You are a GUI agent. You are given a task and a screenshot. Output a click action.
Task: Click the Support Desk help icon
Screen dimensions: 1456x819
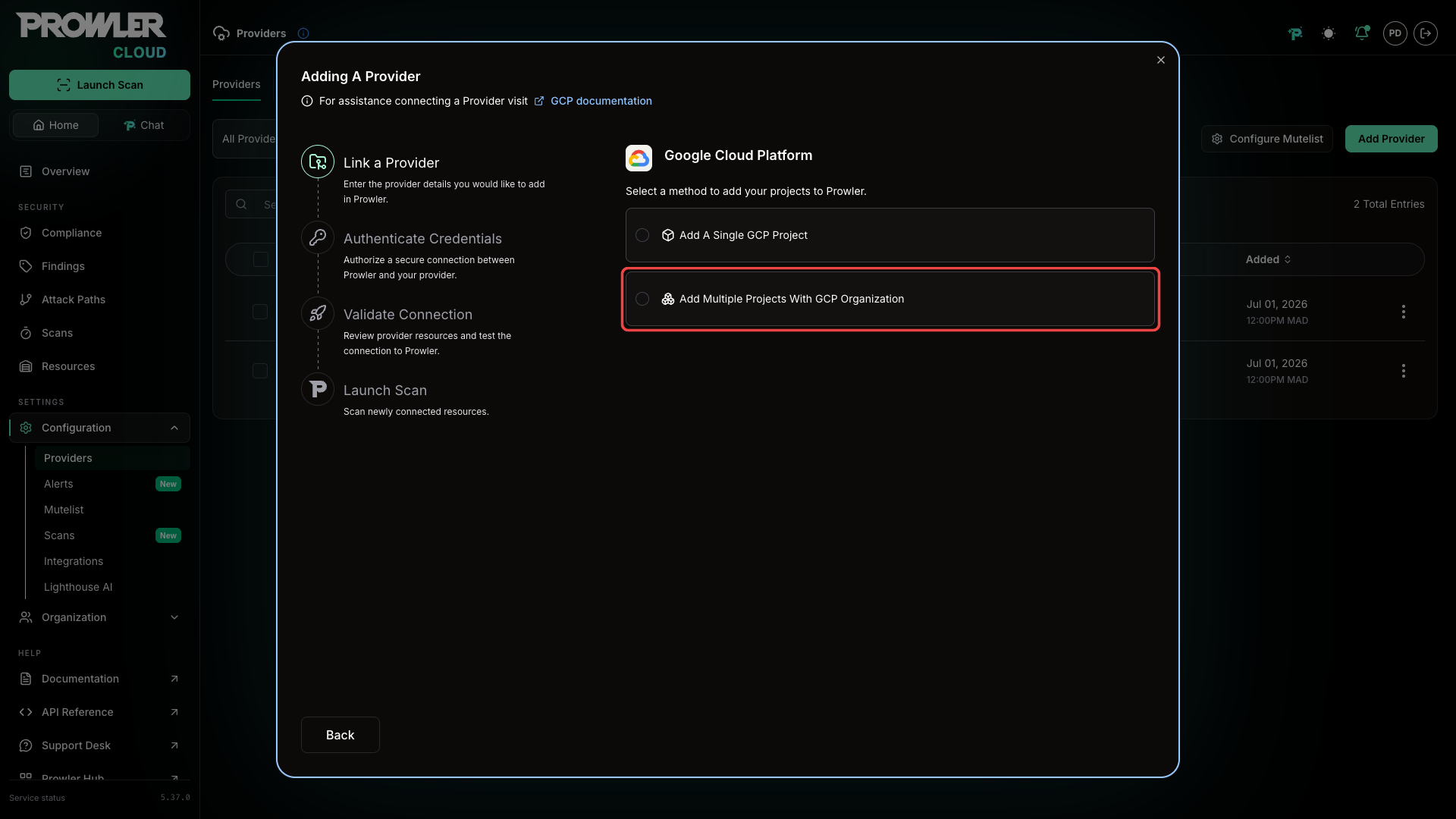coord(26,745)
